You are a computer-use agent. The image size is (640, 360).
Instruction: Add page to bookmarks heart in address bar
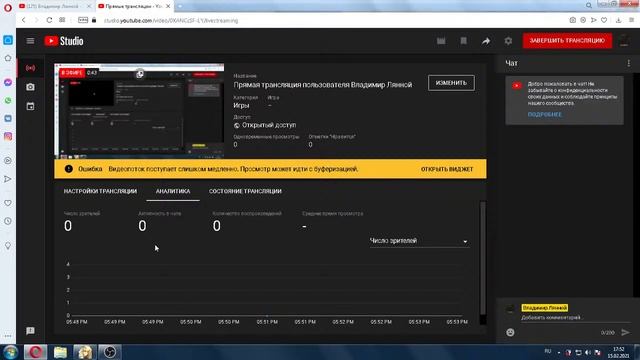(x=604, y=20)
